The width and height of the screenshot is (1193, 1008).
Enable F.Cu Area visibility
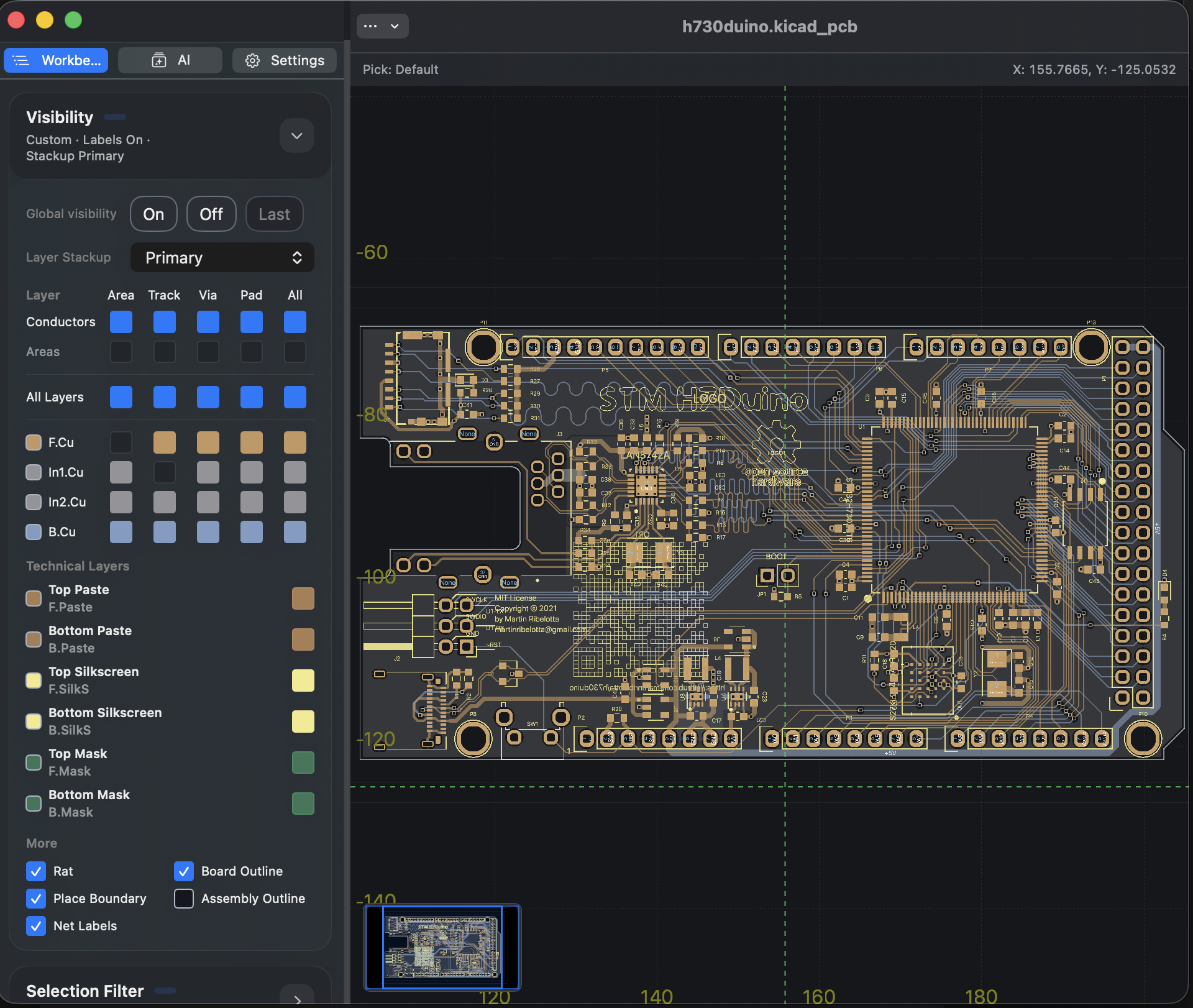coord(121,442)
